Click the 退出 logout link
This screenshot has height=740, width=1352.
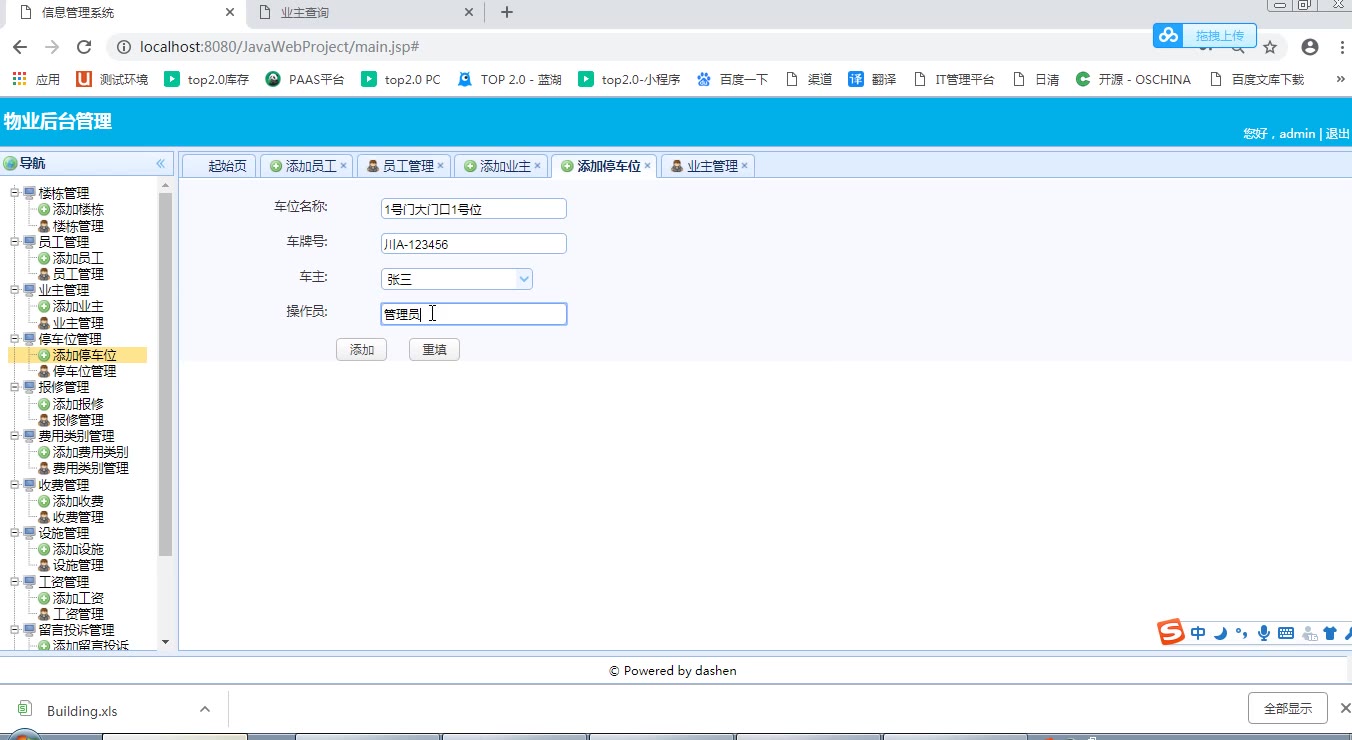[1337, 134]
